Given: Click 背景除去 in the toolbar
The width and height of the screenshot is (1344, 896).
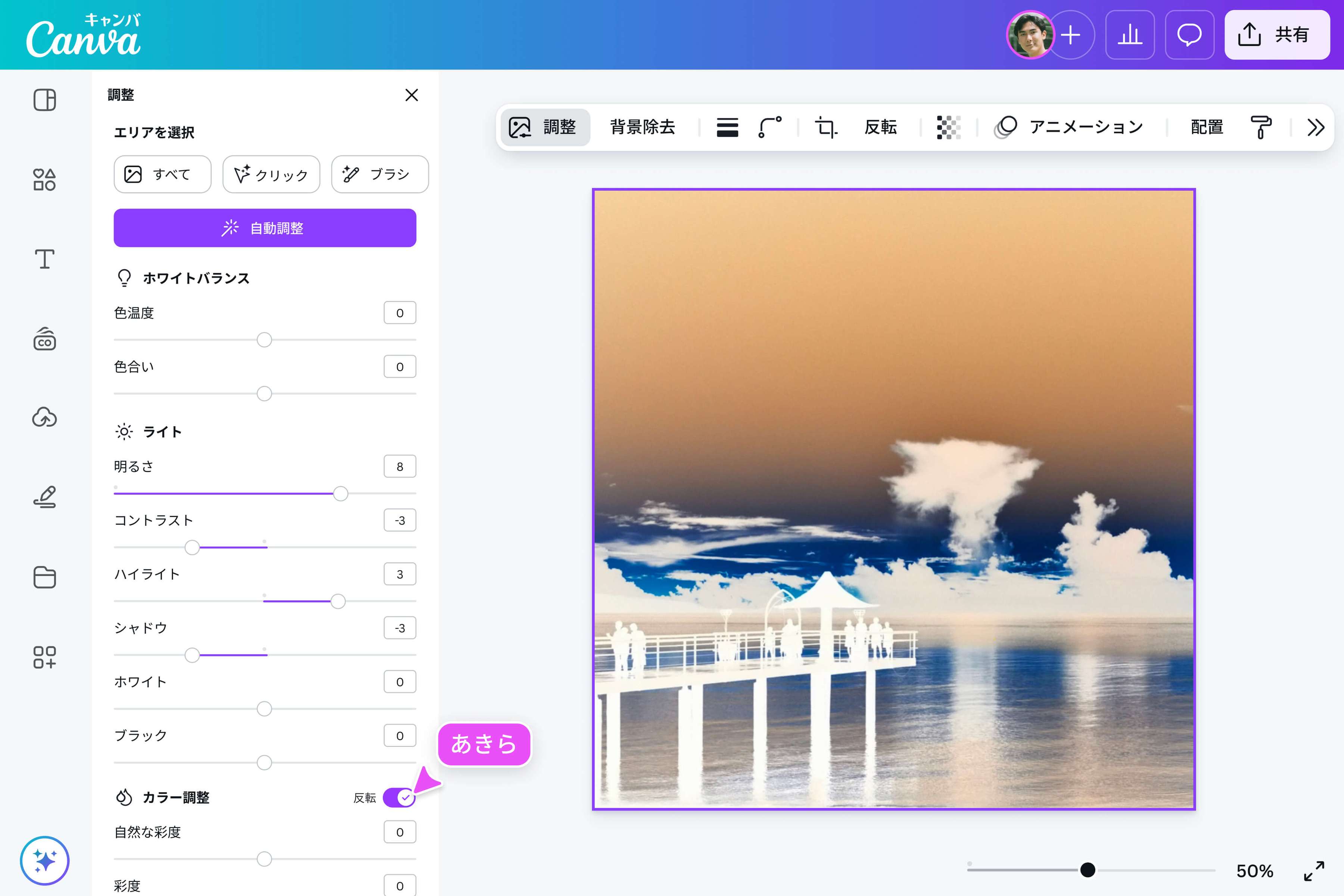Looking at the screenshot, I should point(643,127).
